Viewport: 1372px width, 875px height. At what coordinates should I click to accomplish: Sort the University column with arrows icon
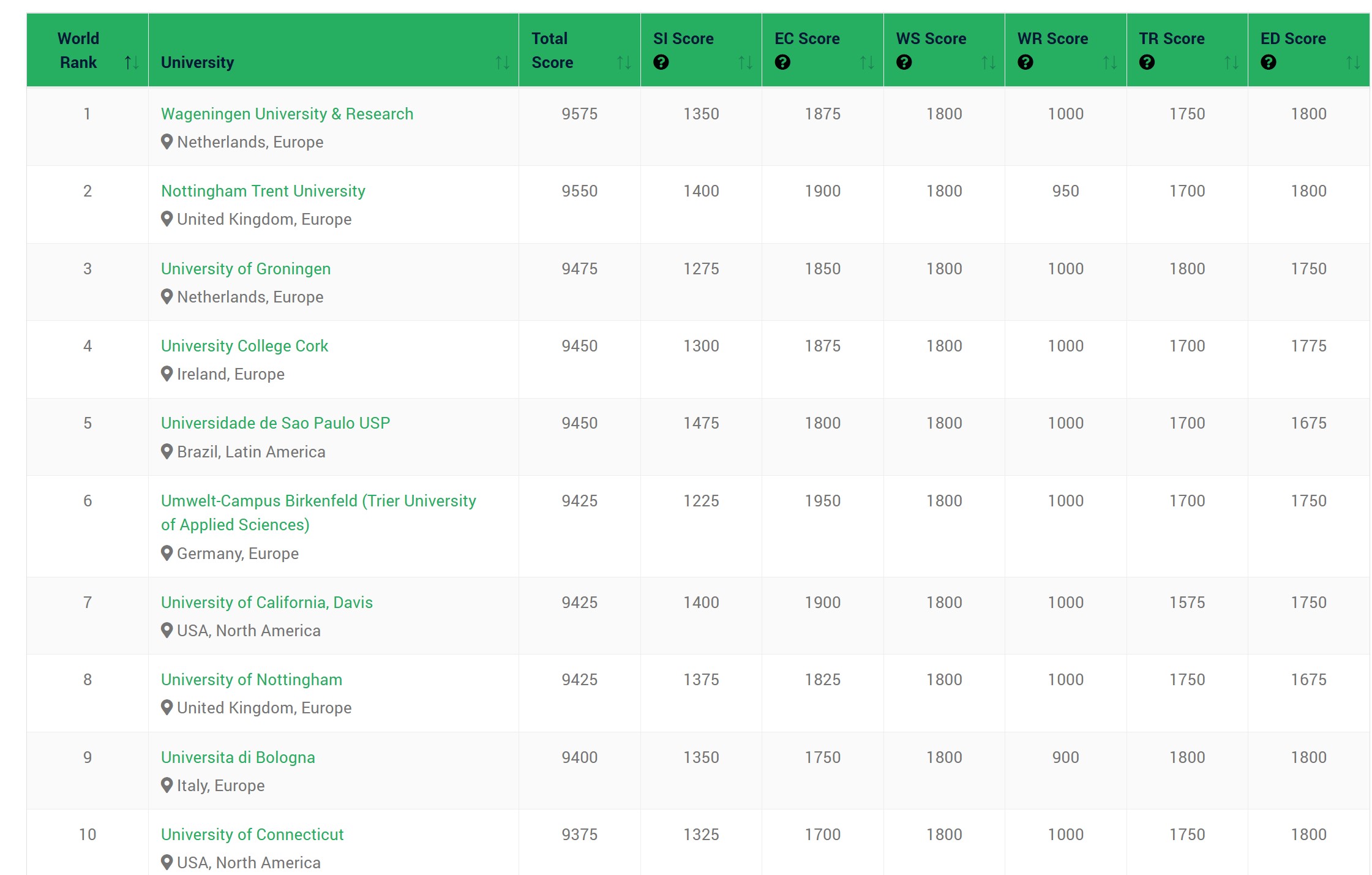(x=502, y=62)
